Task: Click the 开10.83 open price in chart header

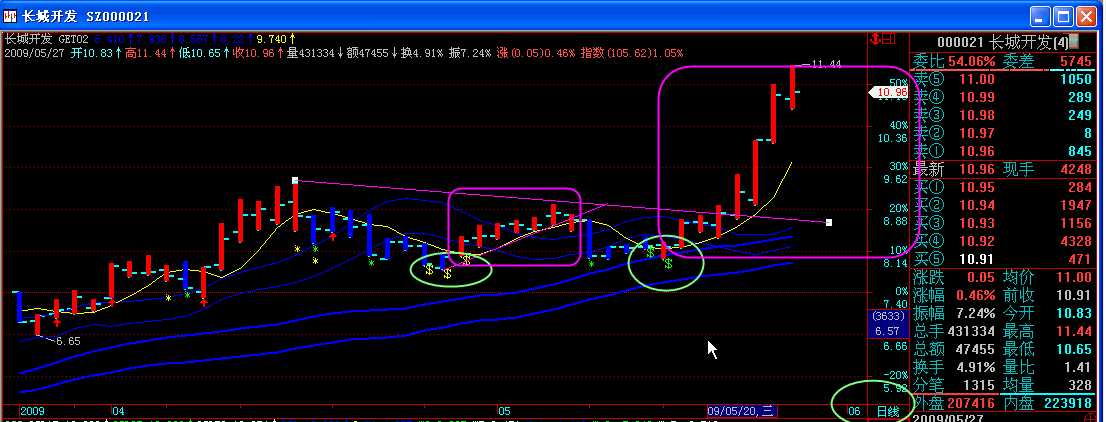Action: (x=95, y=53)
